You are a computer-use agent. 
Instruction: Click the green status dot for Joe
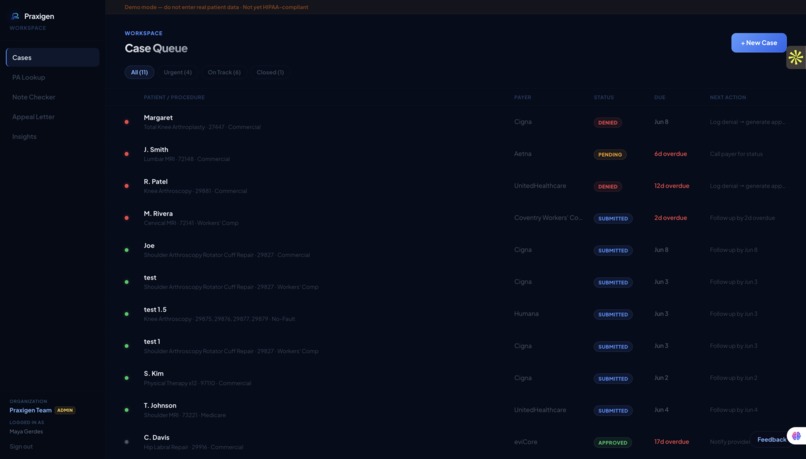[x=126, y=250]
